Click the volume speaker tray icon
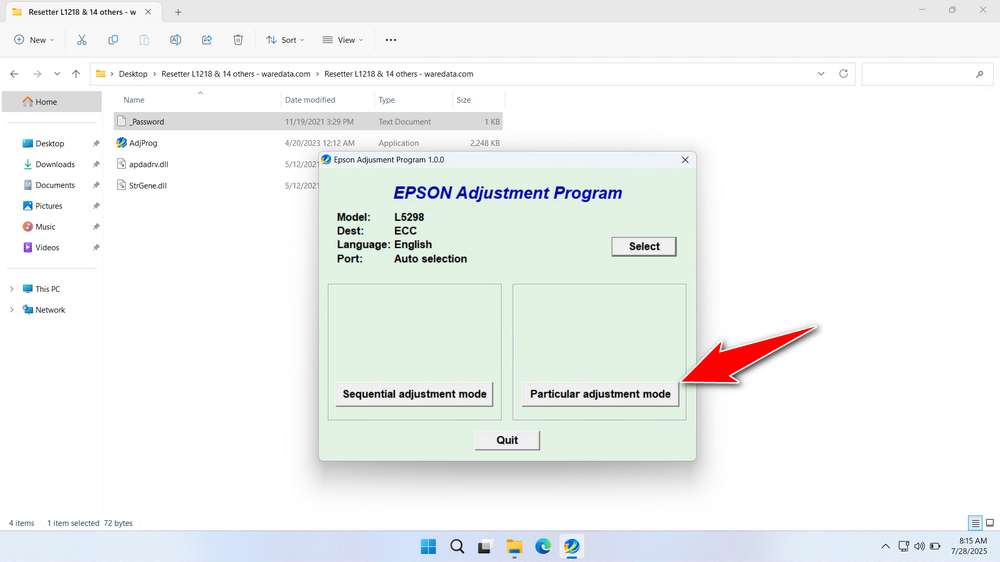This screenshot has height=562, width=1000. point(919,546)
